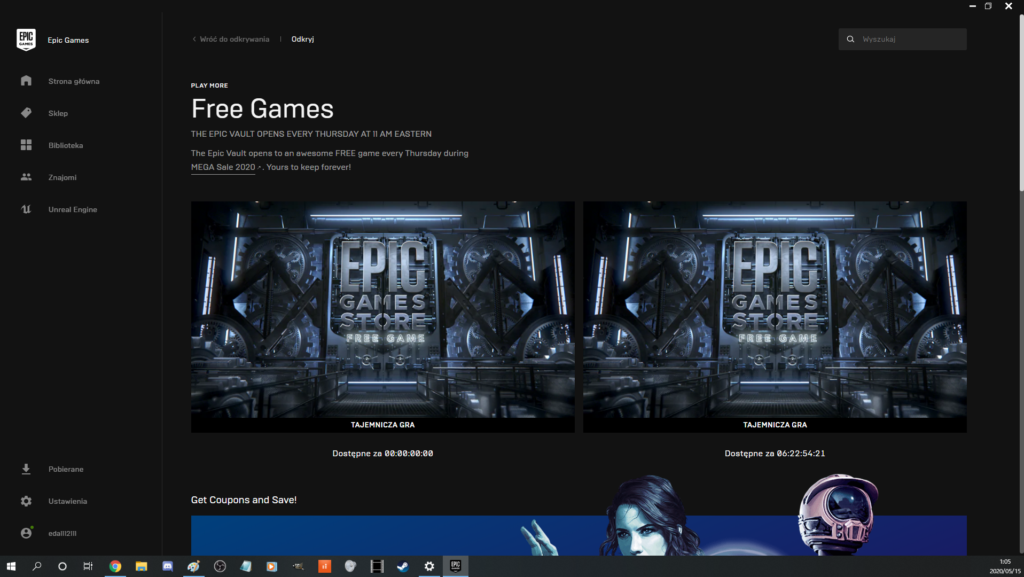Open the Windows Start menu
The width and height of the screenshot is (1024, 577).
10,567
